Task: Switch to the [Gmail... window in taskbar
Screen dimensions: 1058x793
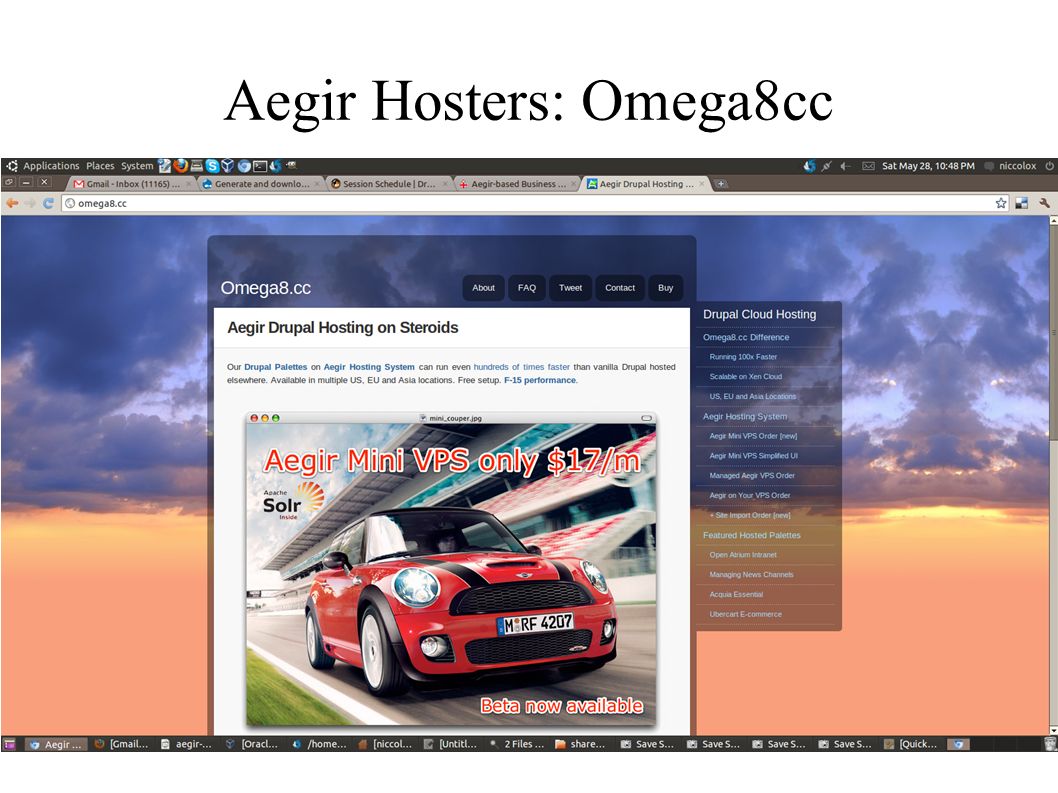Action: click(121, 744)
